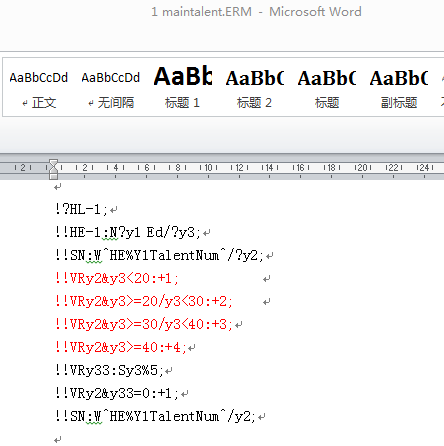Image resolution: width=444 pixels, height=446 pixels.
Task: Click the first-line indent marker on ruler
Action: (53, 163)
